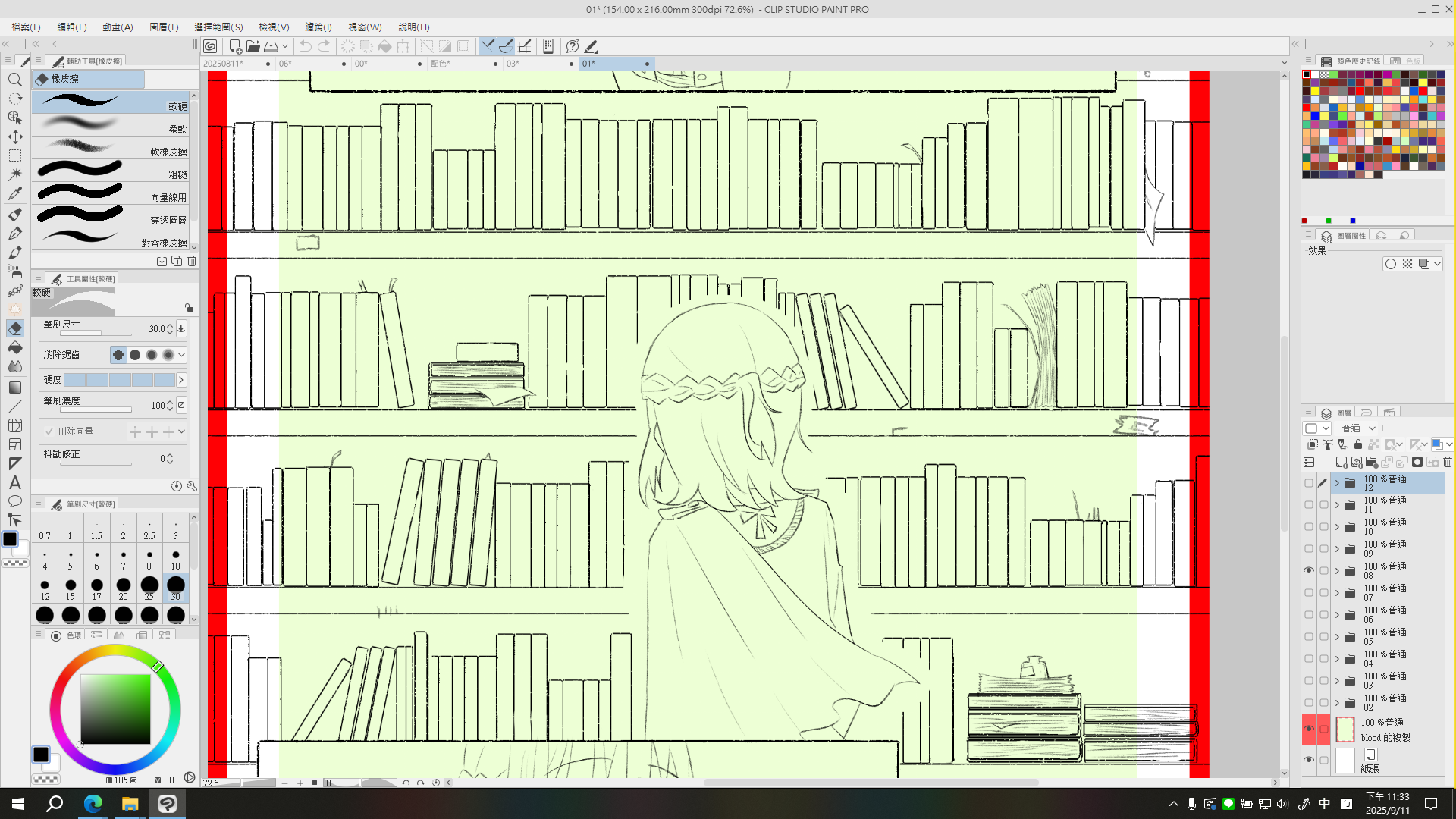Click the Save document toolbar icon
The height and width of the screenshot is (819, 1456).
pyautogui.click(x=271, y=46)
